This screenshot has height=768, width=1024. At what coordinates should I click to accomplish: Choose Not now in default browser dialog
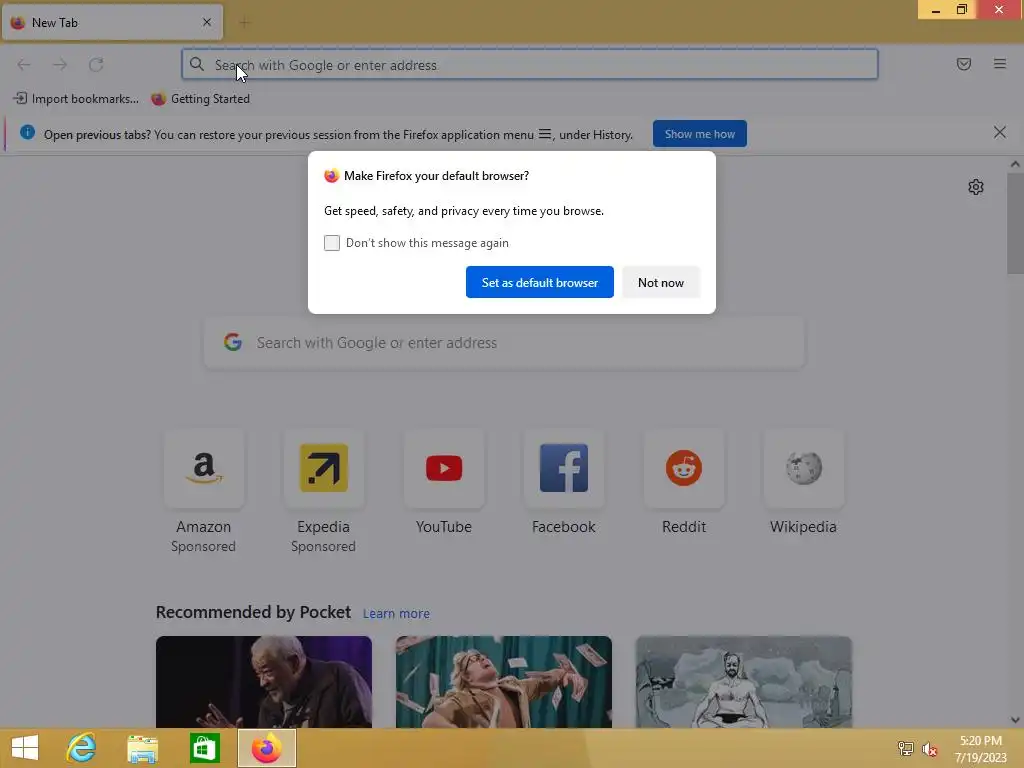[x=661, y=282]
